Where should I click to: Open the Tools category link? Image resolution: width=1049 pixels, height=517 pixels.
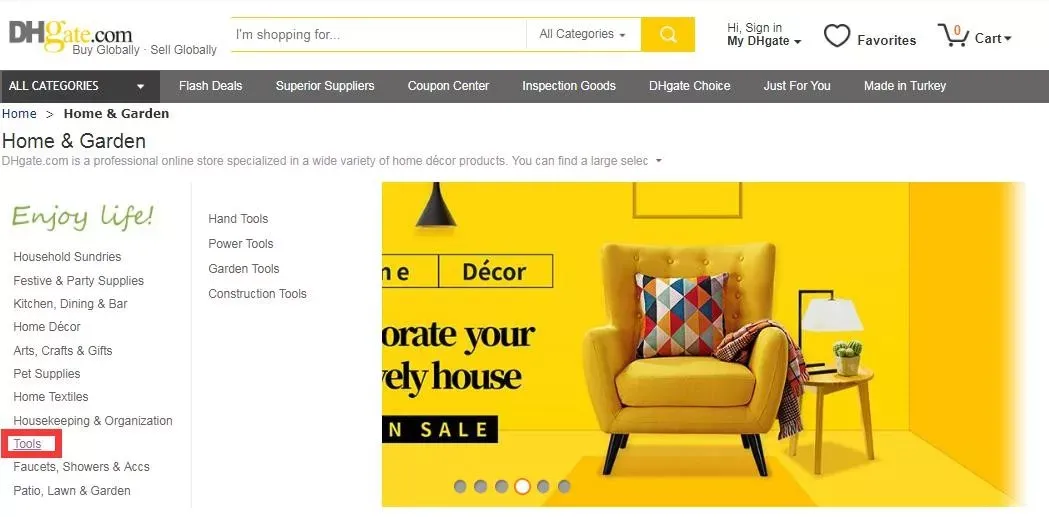click(x=27, y=443)
